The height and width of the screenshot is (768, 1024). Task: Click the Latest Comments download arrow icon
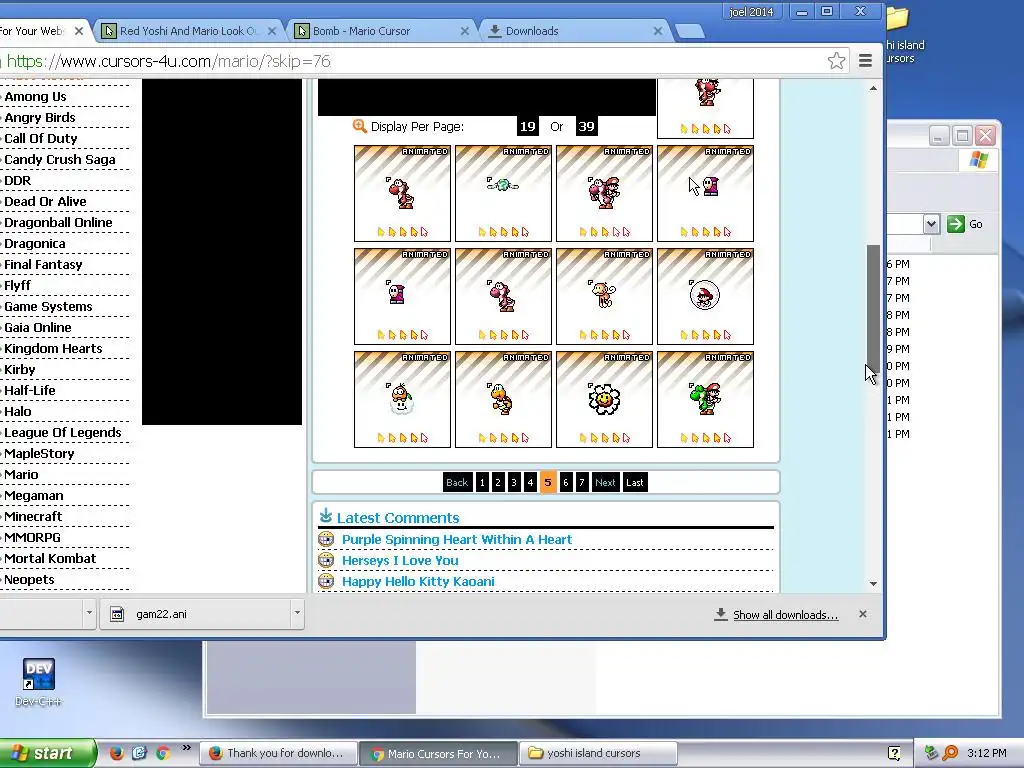pos(326,516)
